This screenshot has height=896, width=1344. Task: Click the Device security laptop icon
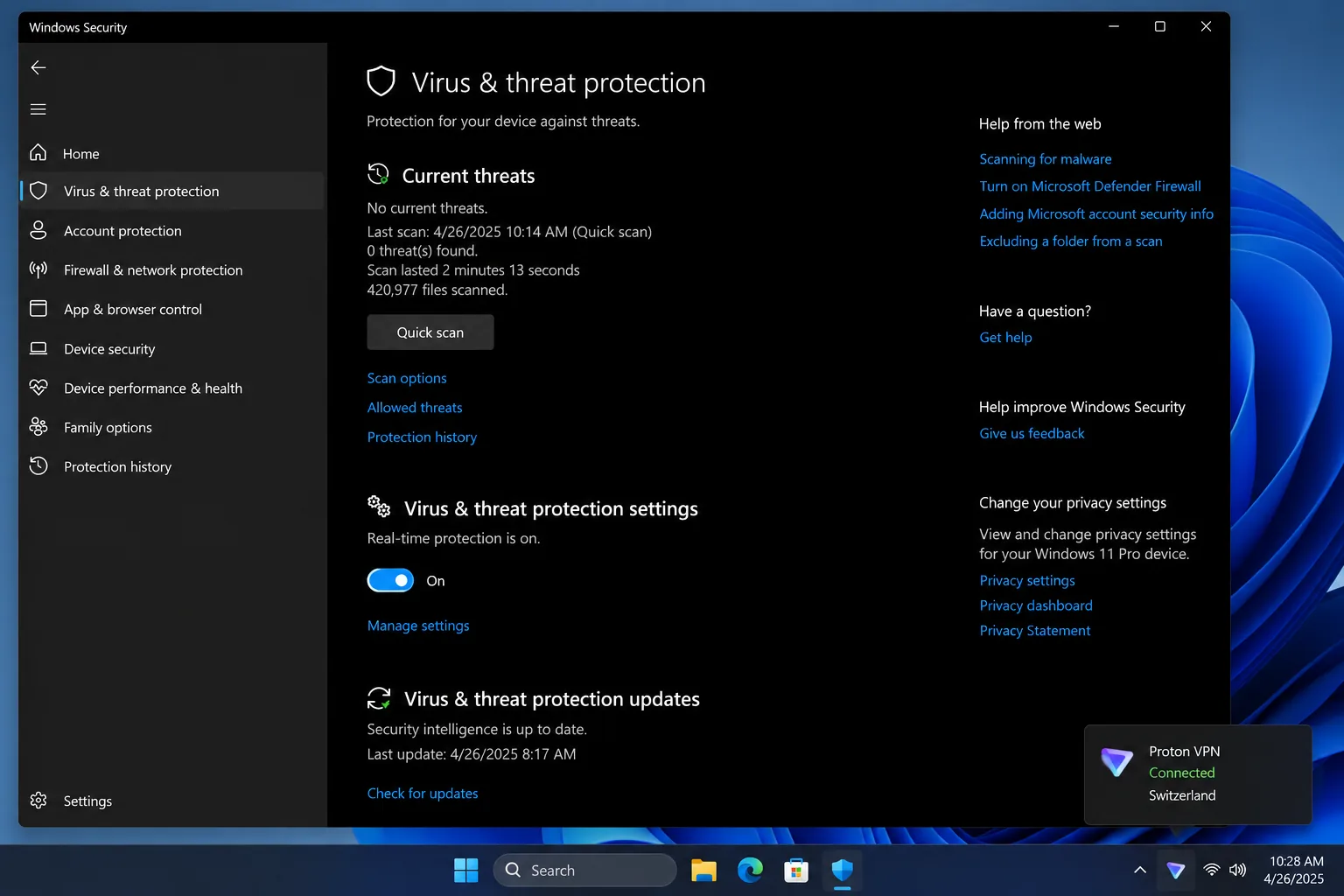[38, 348]
